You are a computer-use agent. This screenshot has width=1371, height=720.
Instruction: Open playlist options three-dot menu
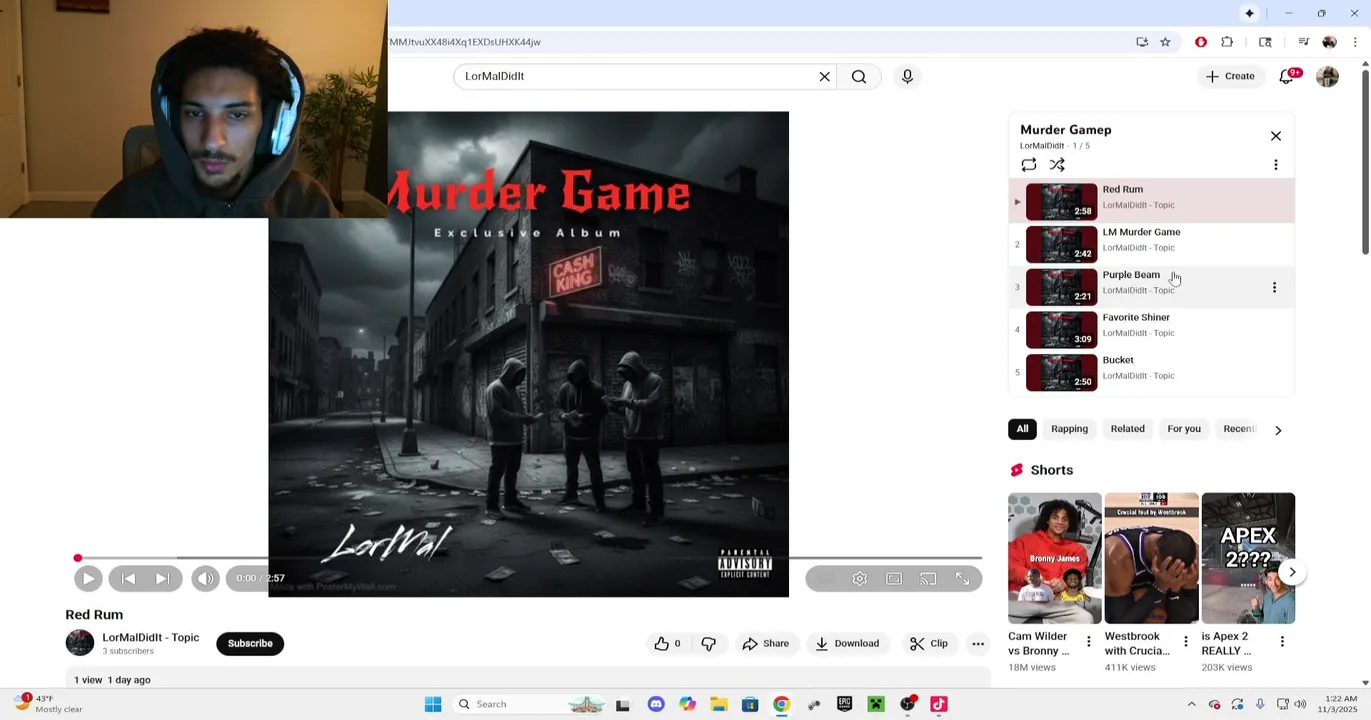pos(1275,165)
